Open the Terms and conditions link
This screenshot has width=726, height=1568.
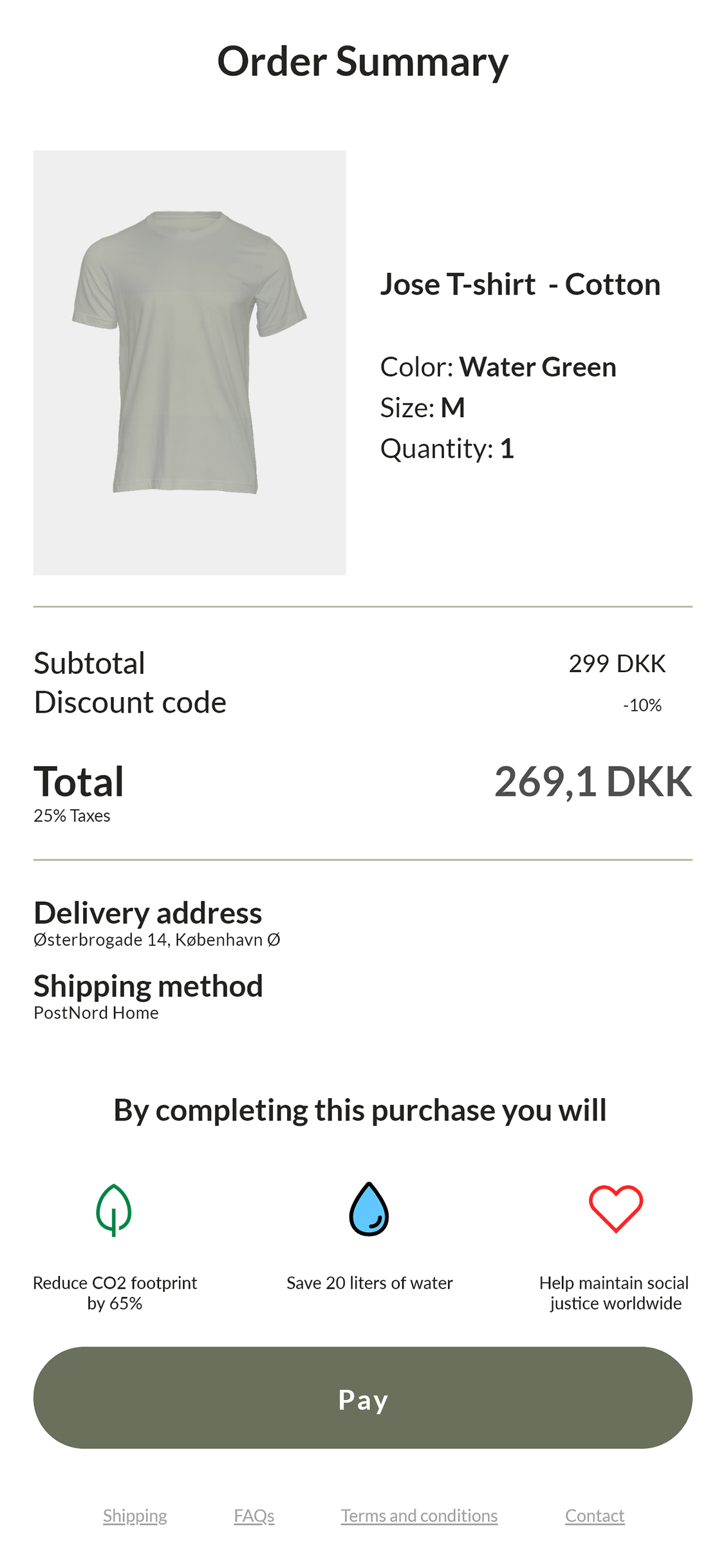tap(419, 1516)
